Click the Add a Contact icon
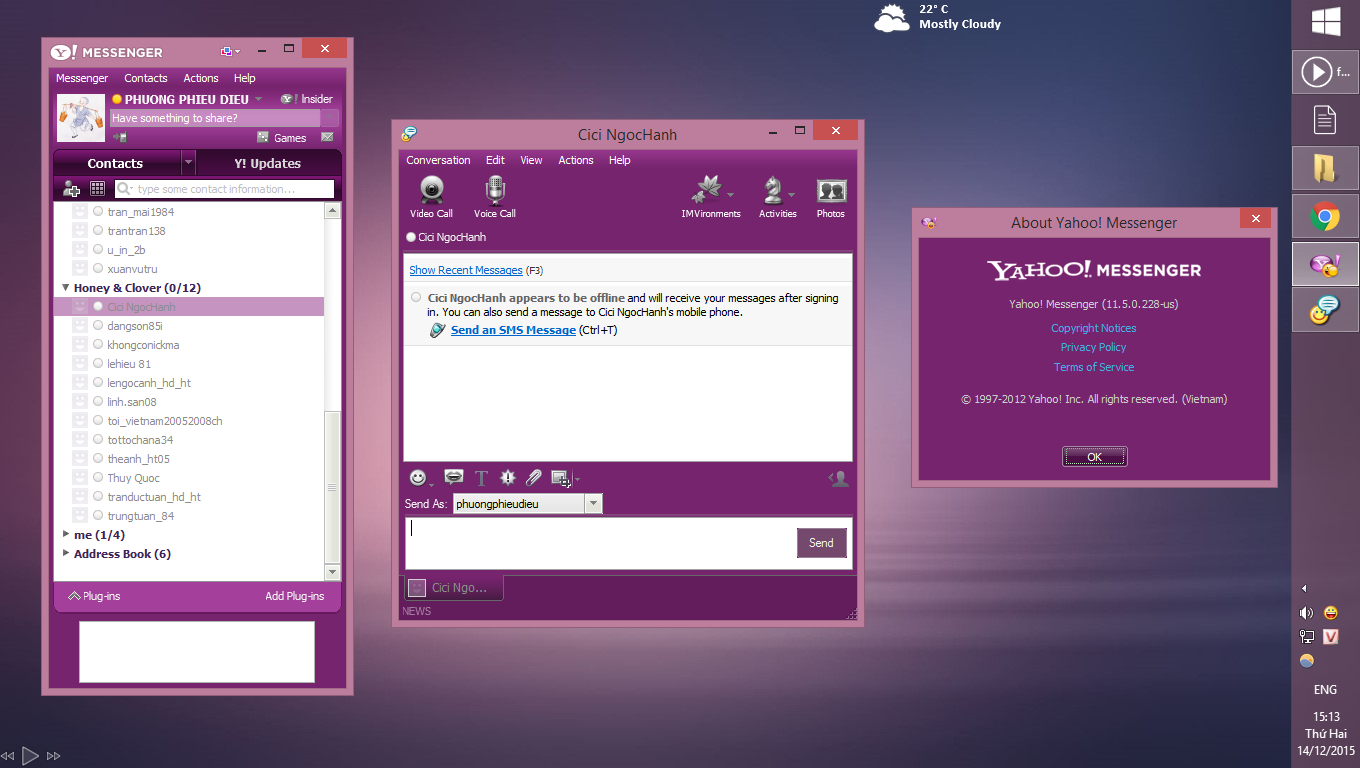This screenshot has width=1360, height=768. [71, 189]
